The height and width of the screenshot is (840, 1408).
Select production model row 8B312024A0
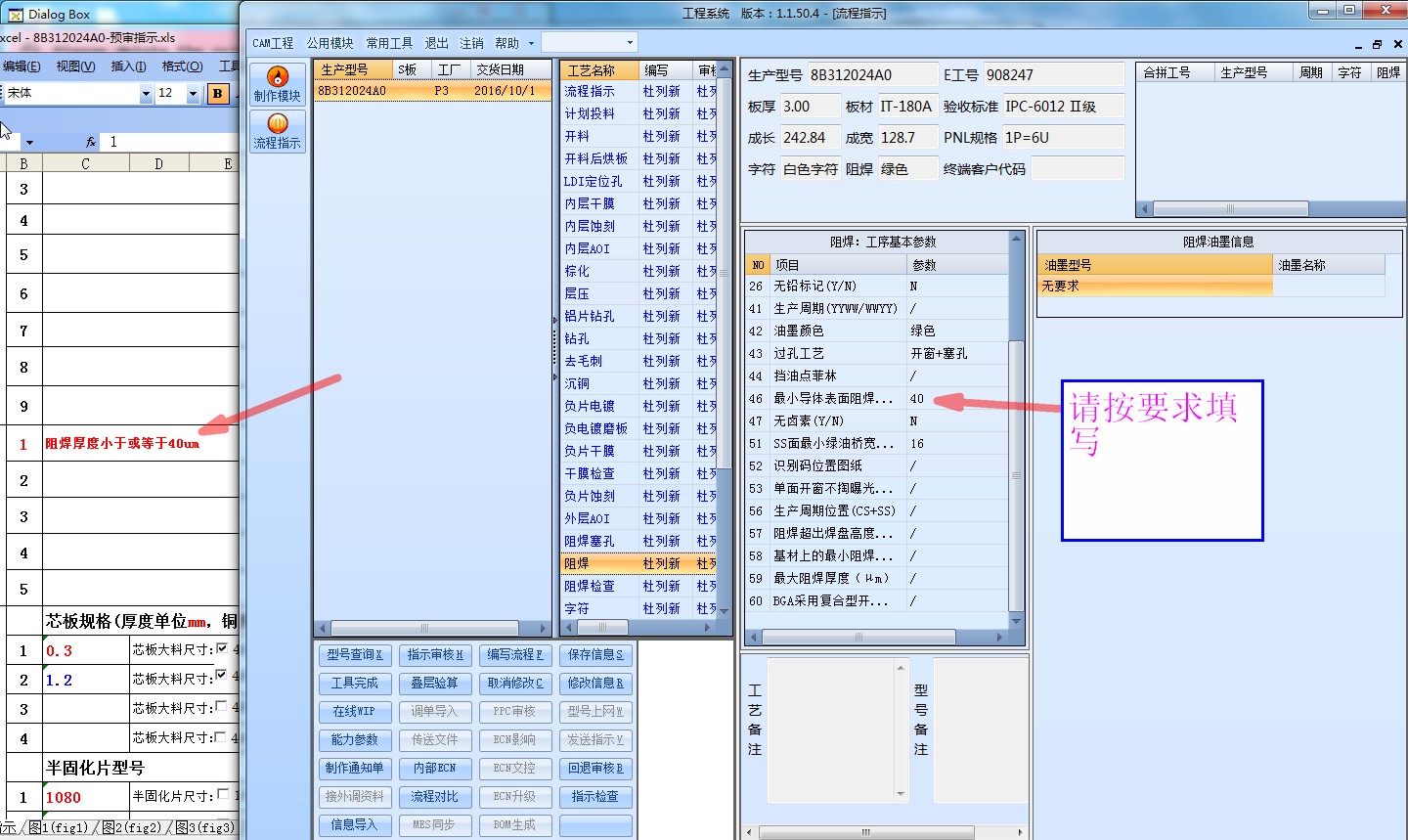[x=432, y=91]
